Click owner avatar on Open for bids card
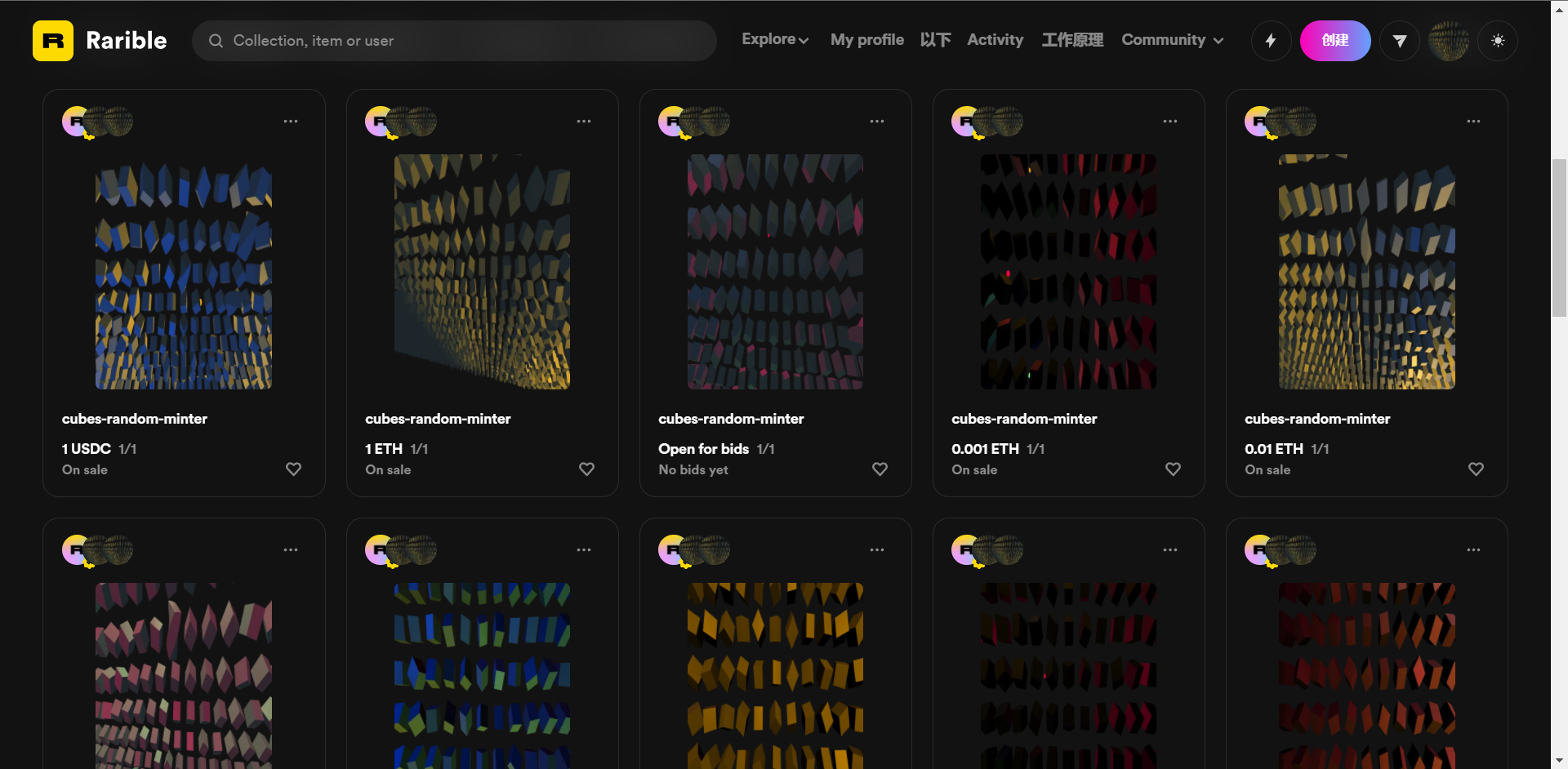Viewport: 1568px width, 769px height. click(716, 121)
